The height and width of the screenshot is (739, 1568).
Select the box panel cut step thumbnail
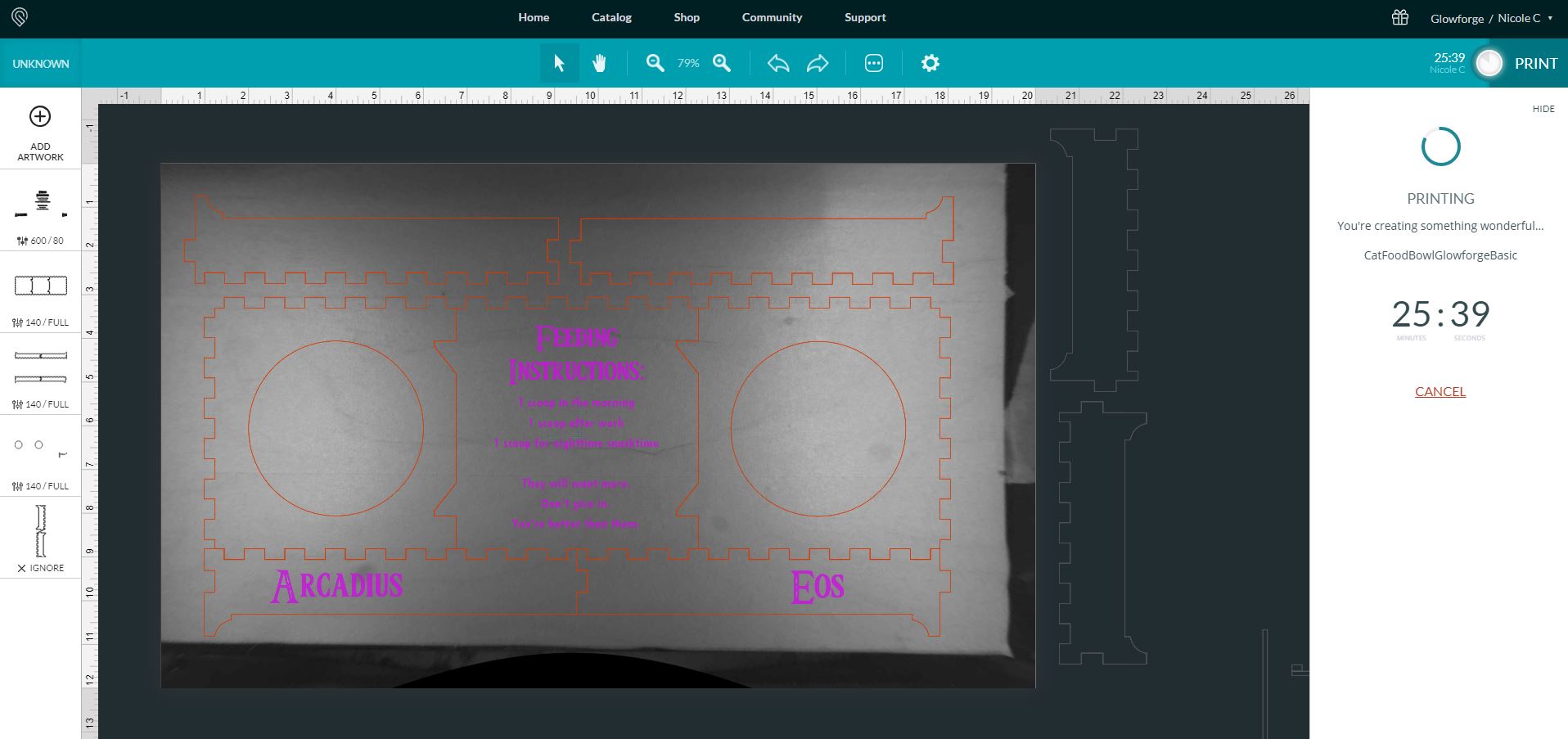41,286
